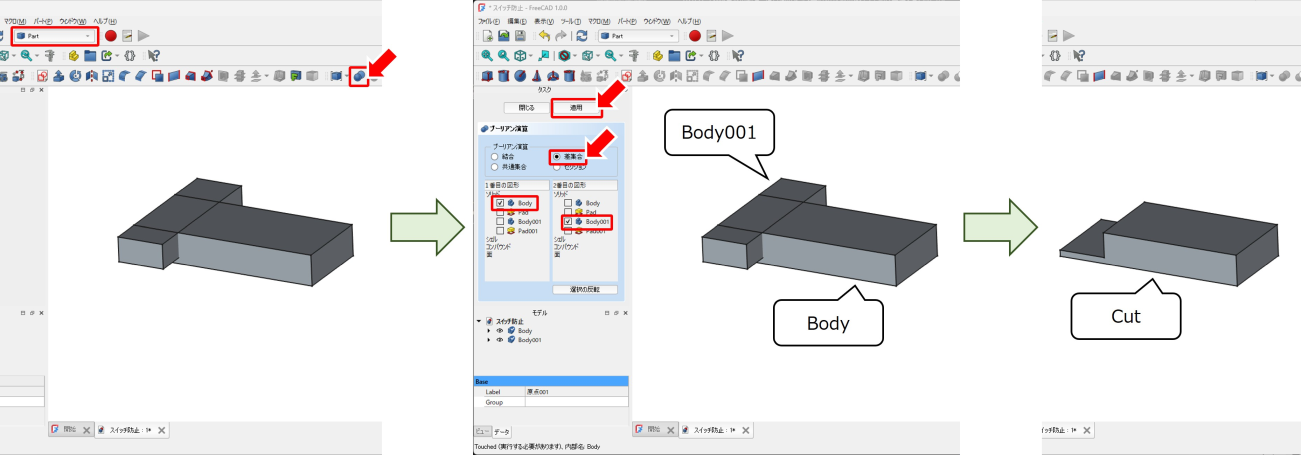Screen dimensions: 1301x455
Task: Check Body in the first shape list
Action: coord(500,203)
